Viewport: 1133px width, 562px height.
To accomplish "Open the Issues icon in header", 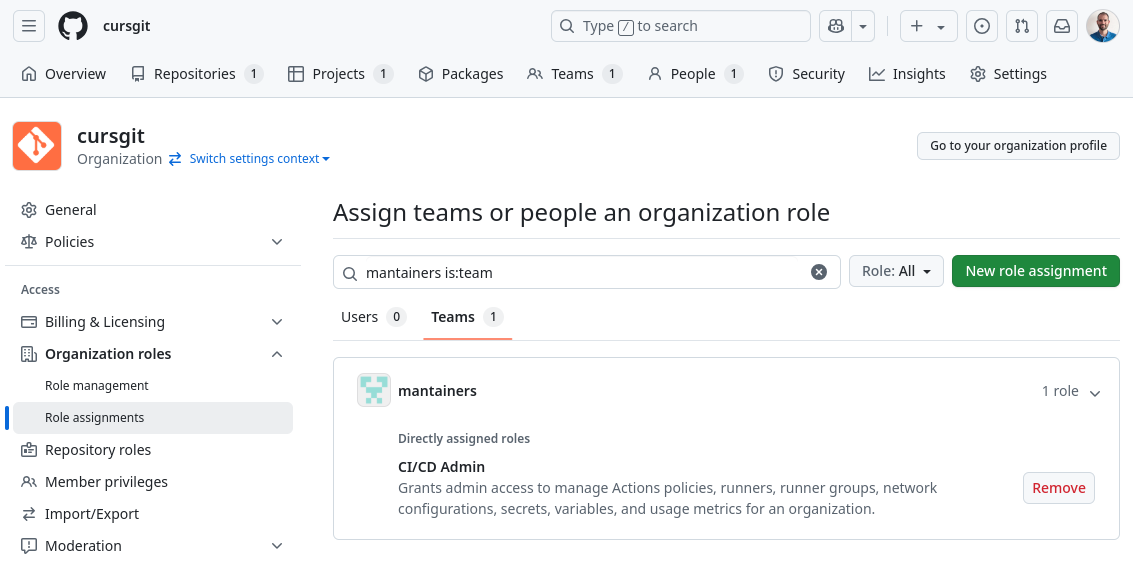I will click(x=981, y=26).
